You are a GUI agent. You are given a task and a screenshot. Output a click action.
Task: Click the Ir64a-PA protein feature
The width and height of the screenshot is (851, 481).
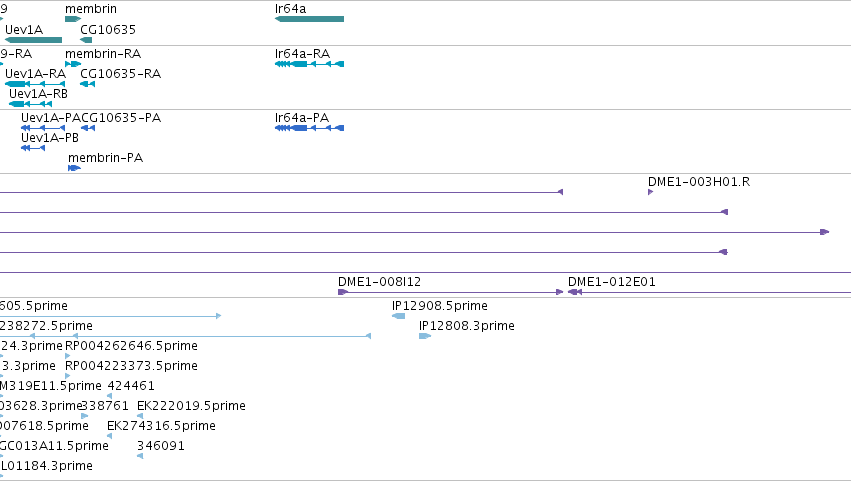pos(309,128)
